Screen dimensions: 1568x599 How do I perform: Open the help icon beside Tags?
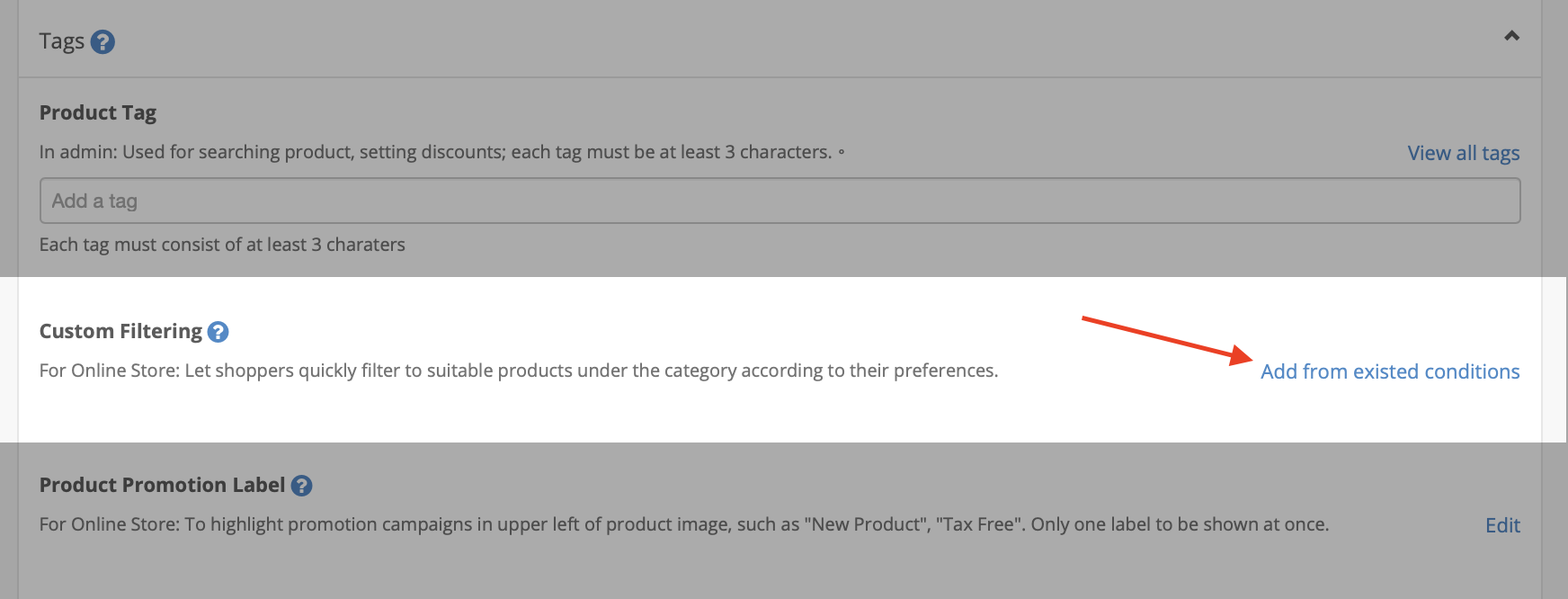[x=102, y=42]
